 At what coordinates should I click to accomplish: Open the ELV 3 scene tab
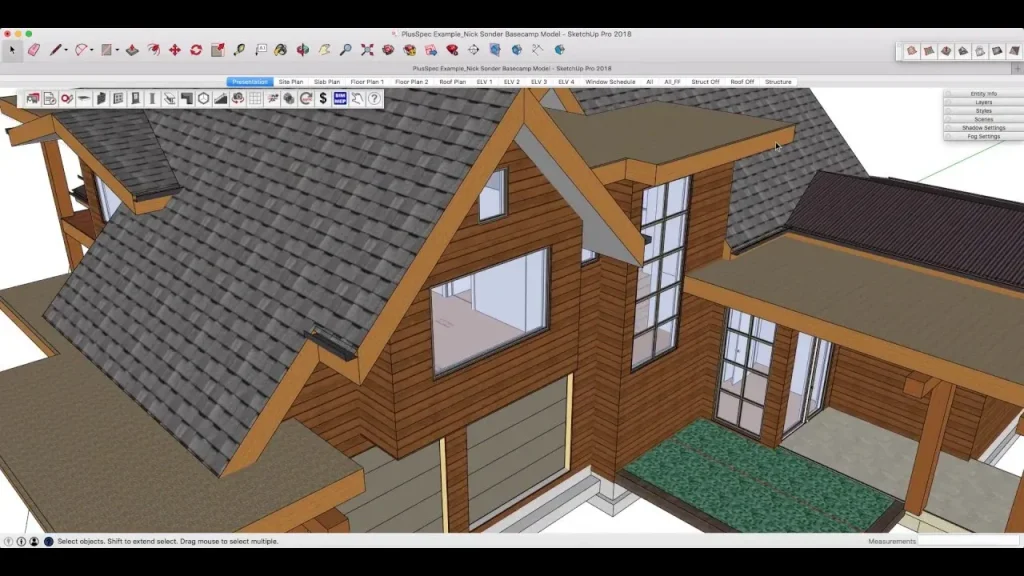pyautogui.click(x=539, y=82)
